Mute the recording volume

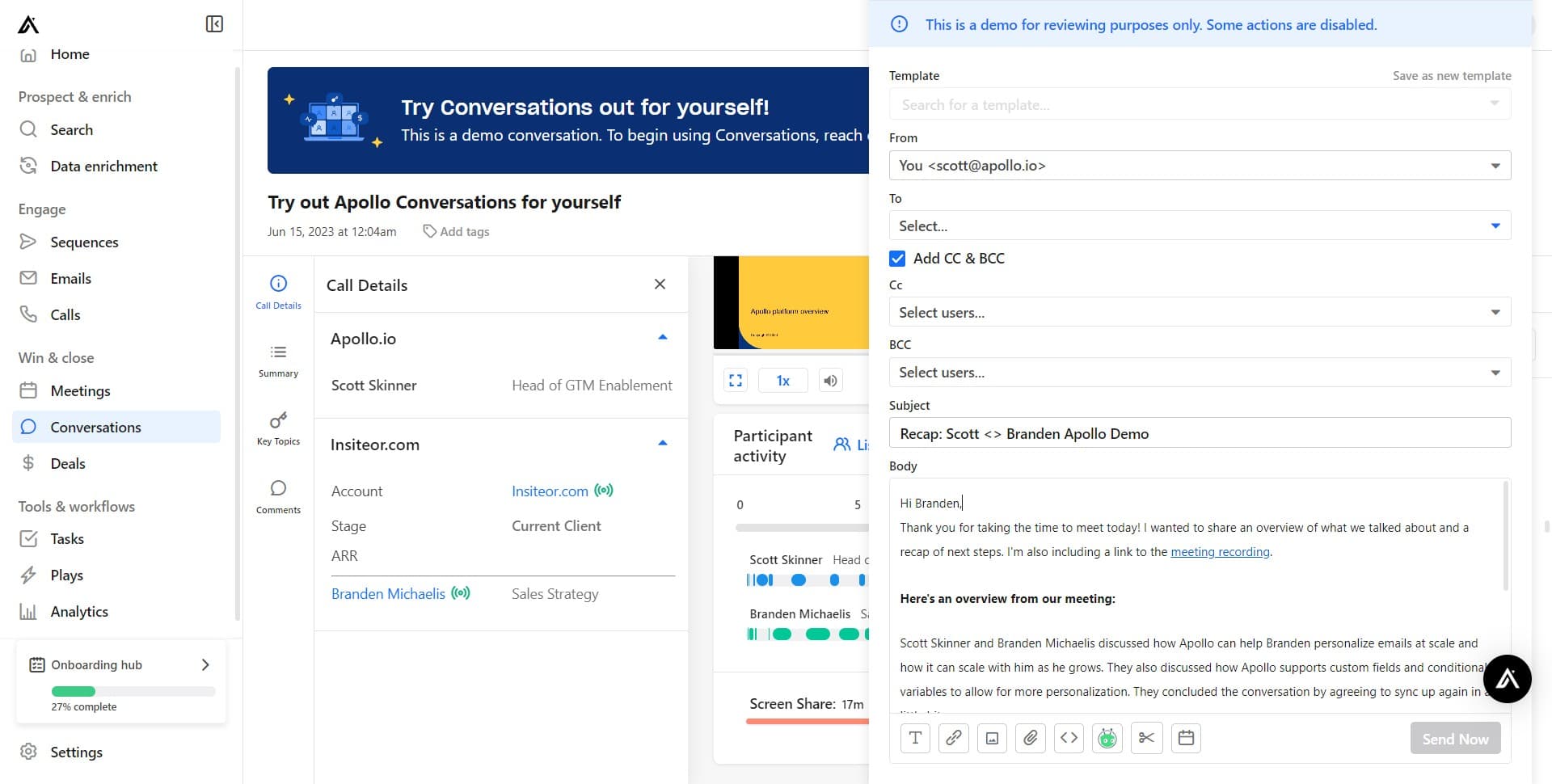pyautogui.click(x=830, y=381)
